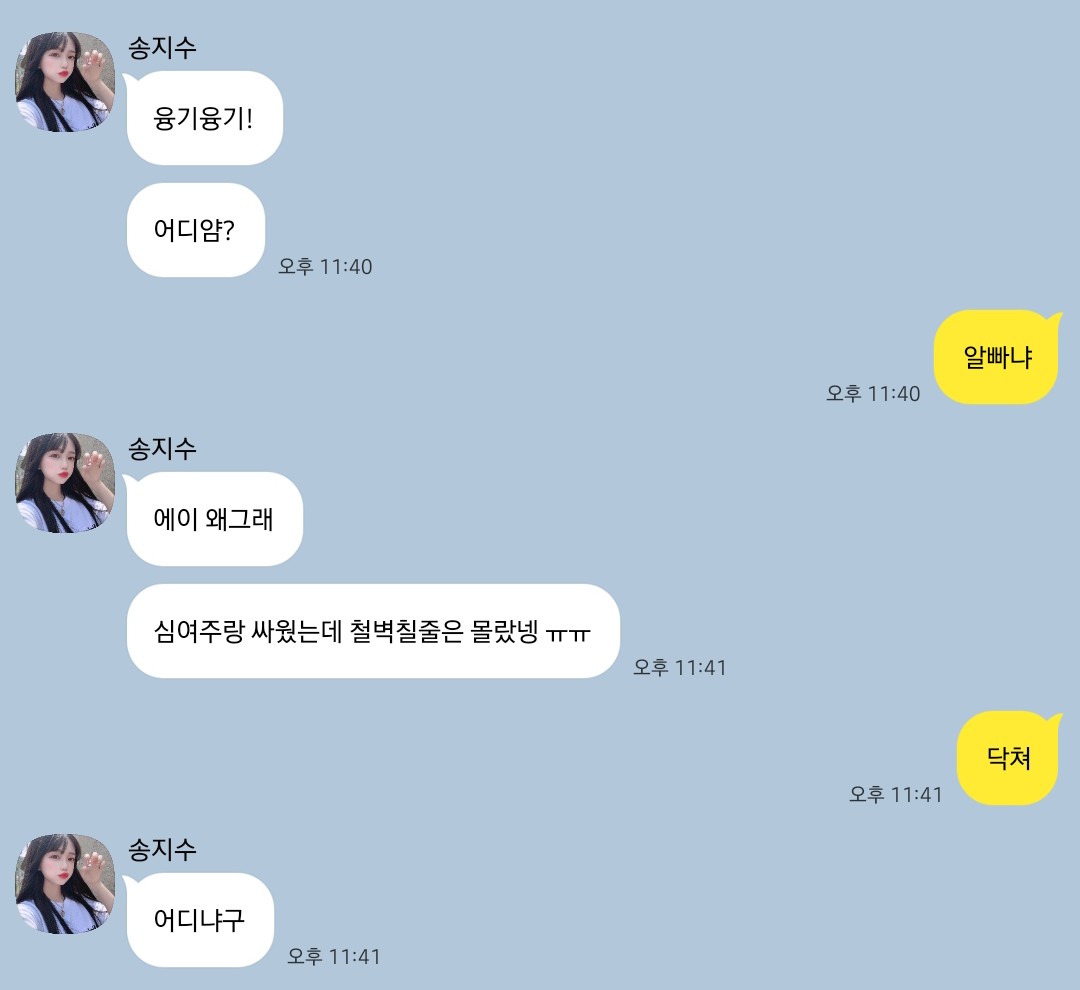The width and height of the screenshot is (1080, 990).
Task: Click the 오후 11:41 timestamp beside '닥쳐'
Action: [x=895, y=794]
